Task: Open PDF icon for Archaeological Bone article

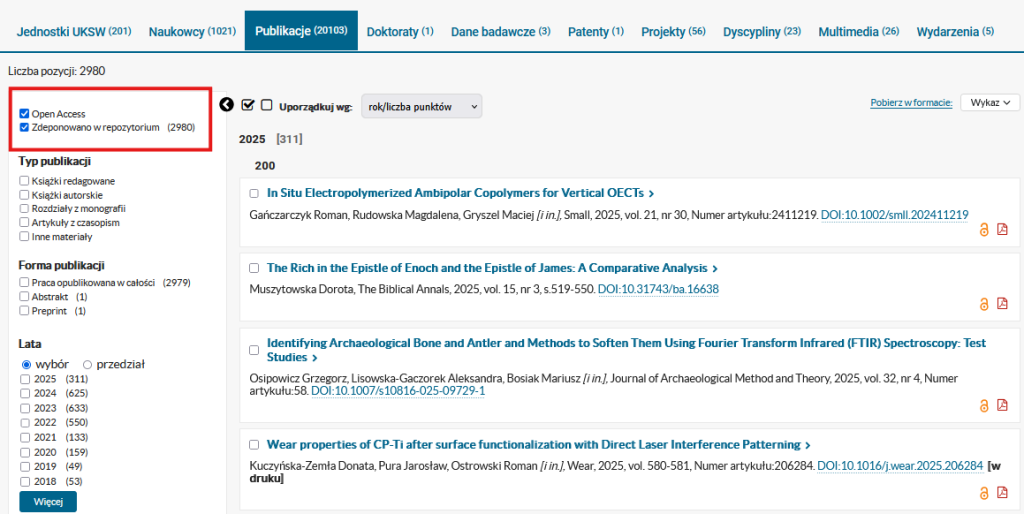Action: point(1002,405)
